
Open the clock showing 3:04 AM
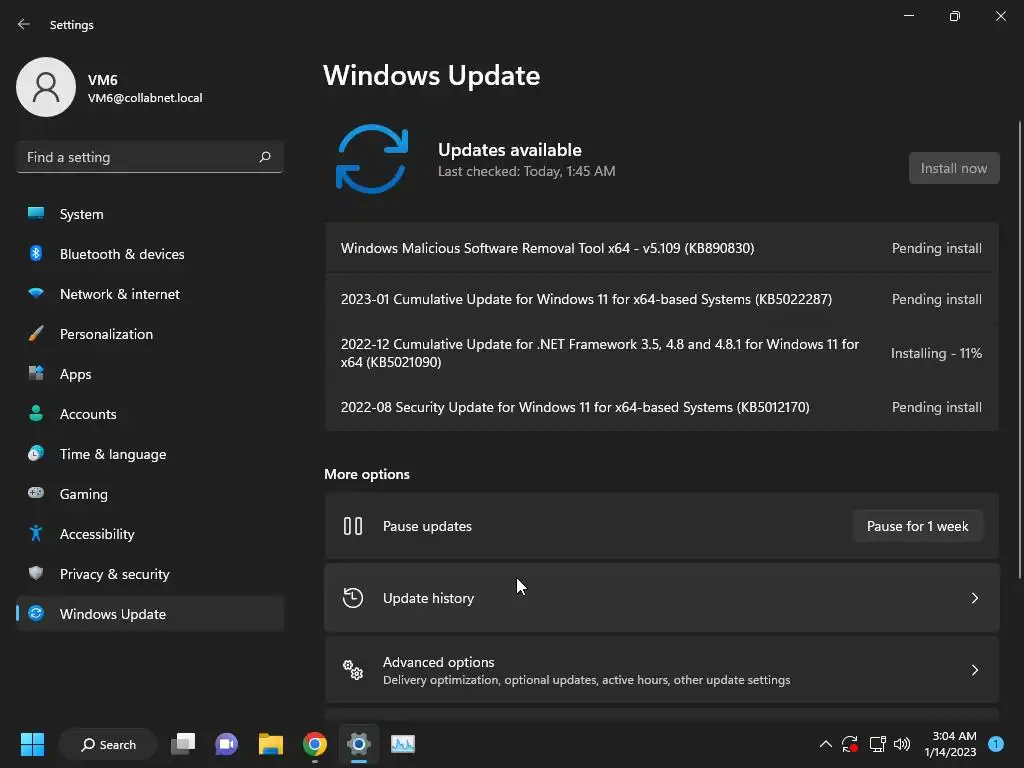point(950,744)
